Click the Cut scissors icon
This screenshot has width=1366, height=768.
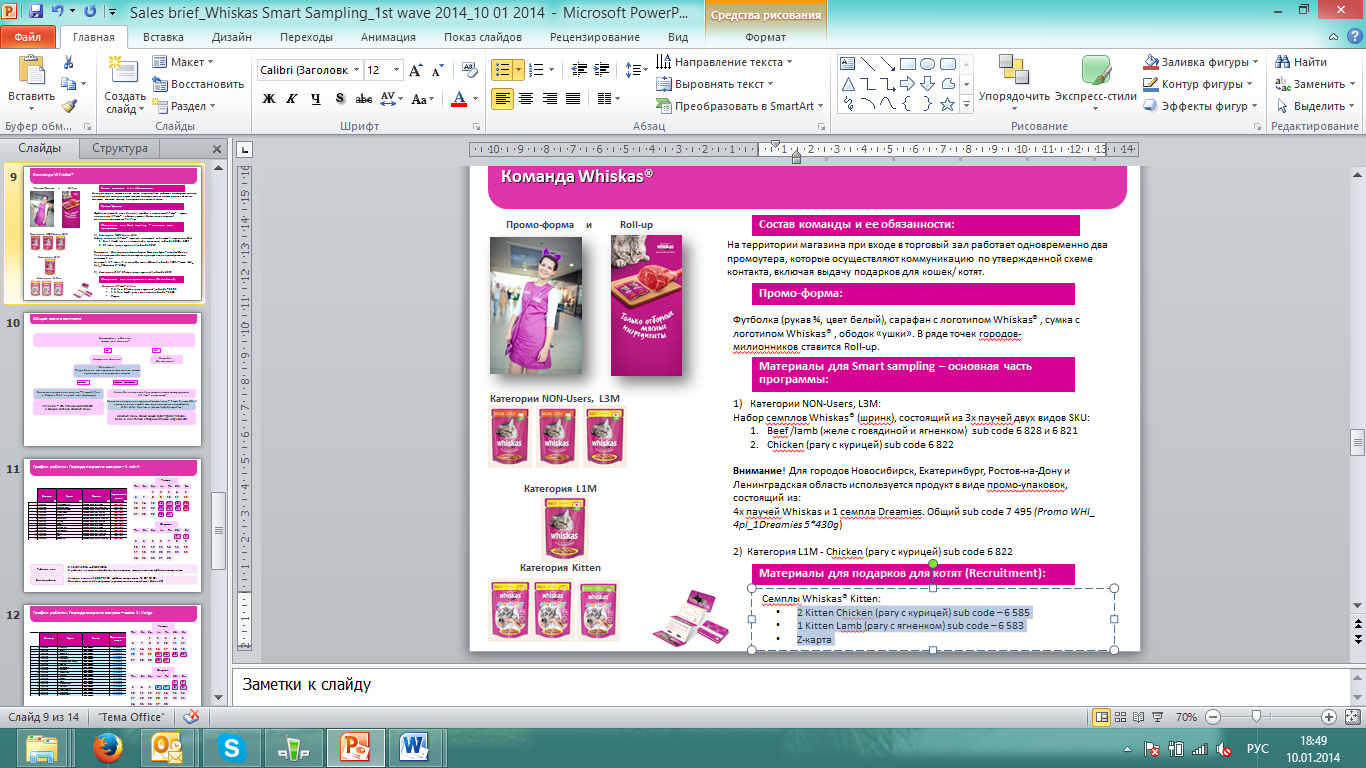(69, 62)
